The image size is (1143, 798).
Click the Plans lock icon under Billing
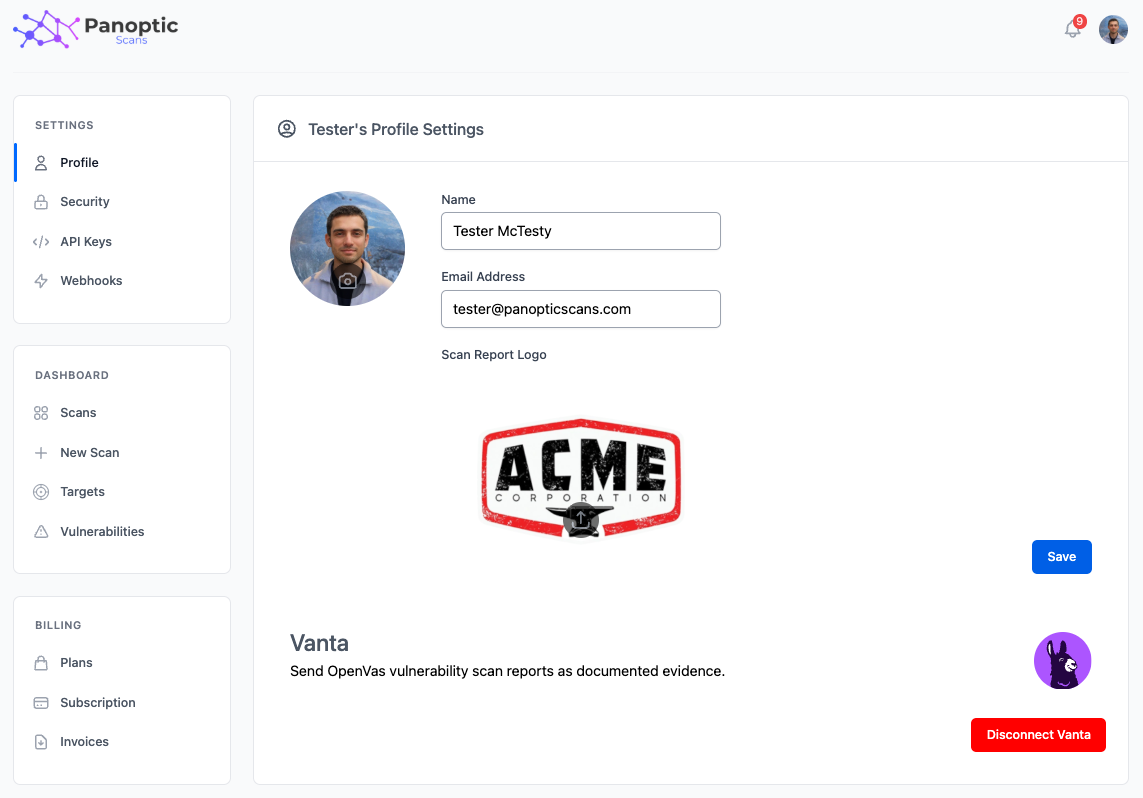point(41,662)
